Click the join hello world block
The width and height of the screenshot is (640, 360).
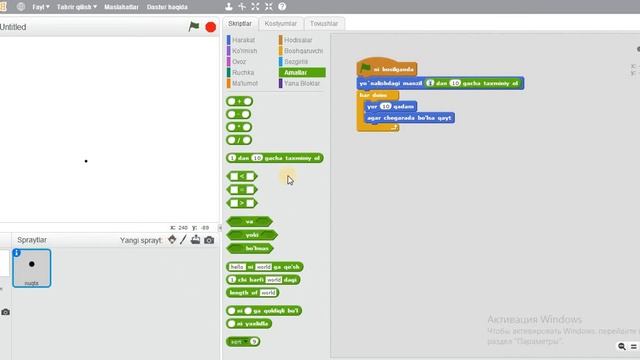[264, 267]
